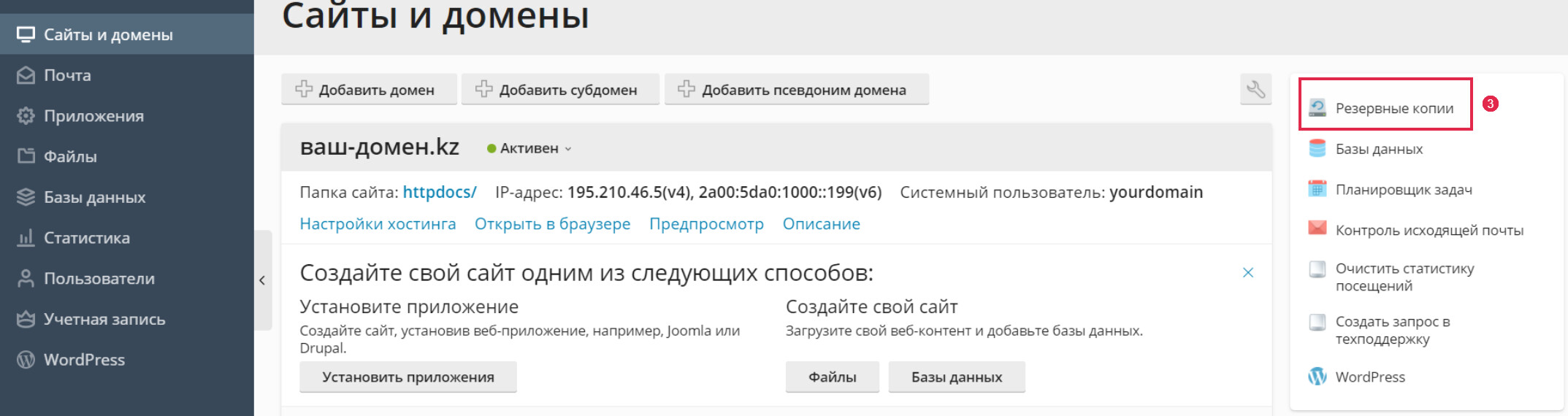Click the Приложения gear icon in sidebar
This screenshot has height=416, width=1568.
[26, 116]
